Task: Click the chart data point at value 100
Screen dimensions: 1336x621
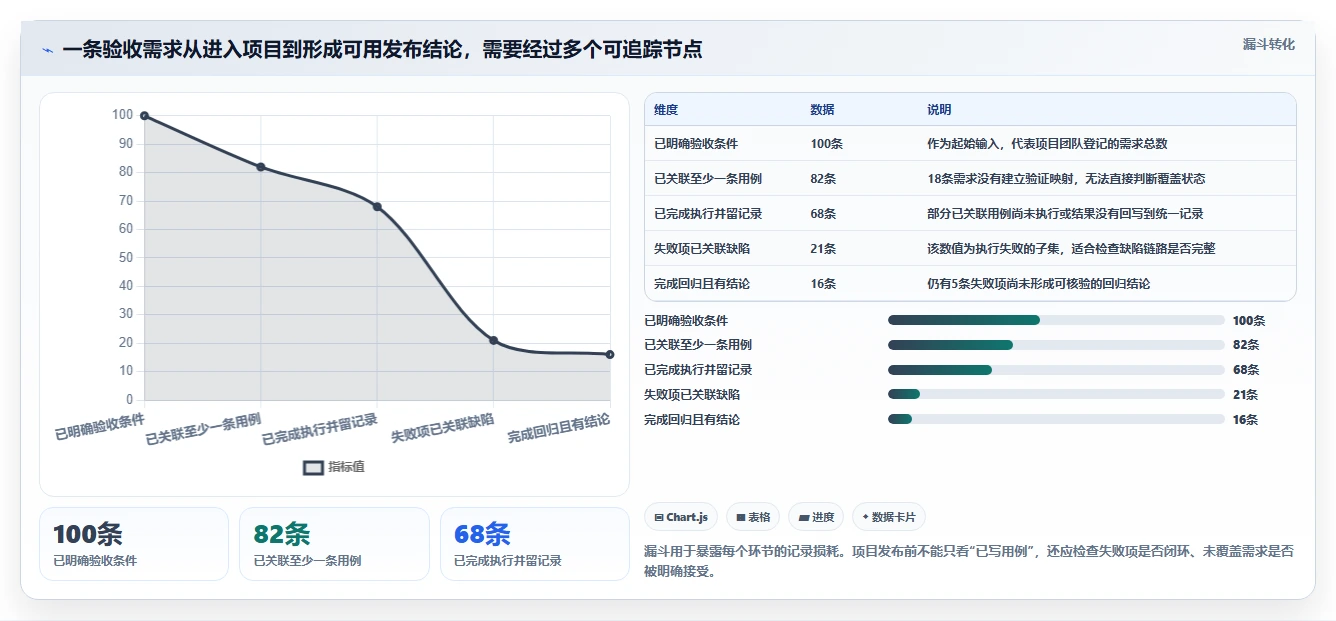Action: [x=144, y=116]
